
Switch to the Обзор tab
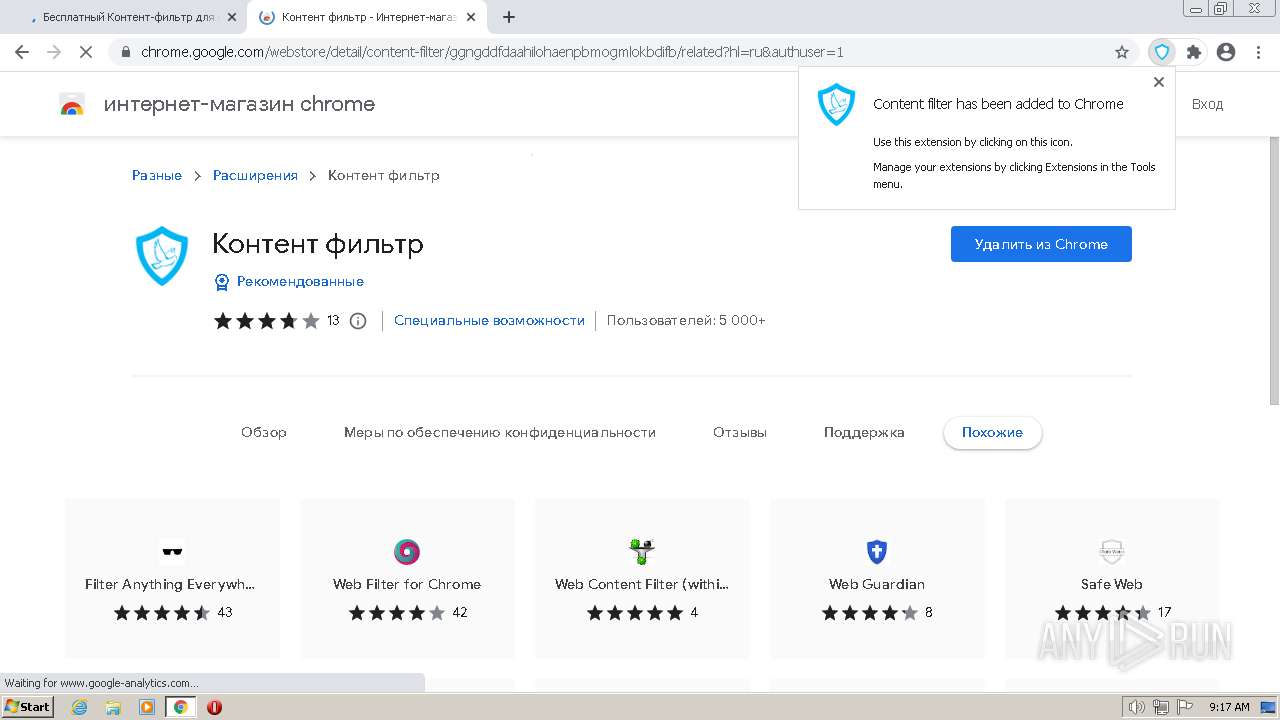264,433
